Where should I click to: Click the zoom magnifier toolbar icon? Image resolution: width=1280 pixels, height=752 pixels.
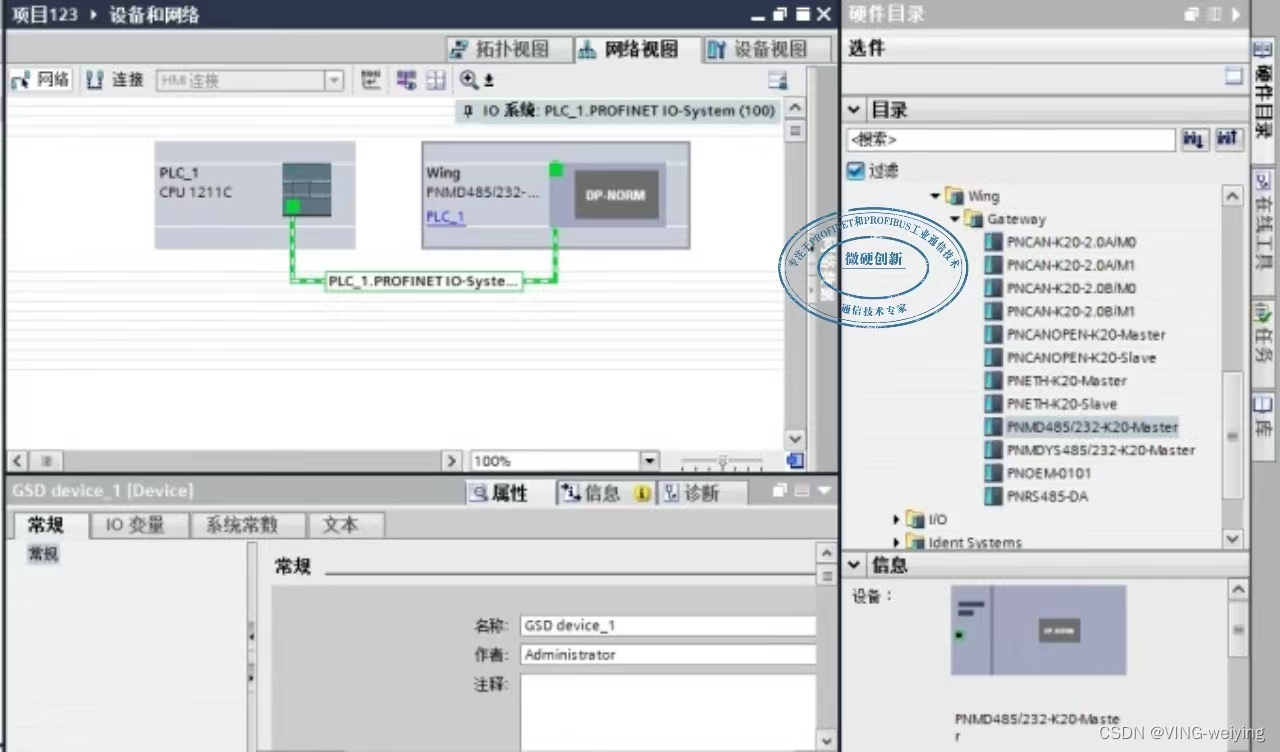[468, 80]
